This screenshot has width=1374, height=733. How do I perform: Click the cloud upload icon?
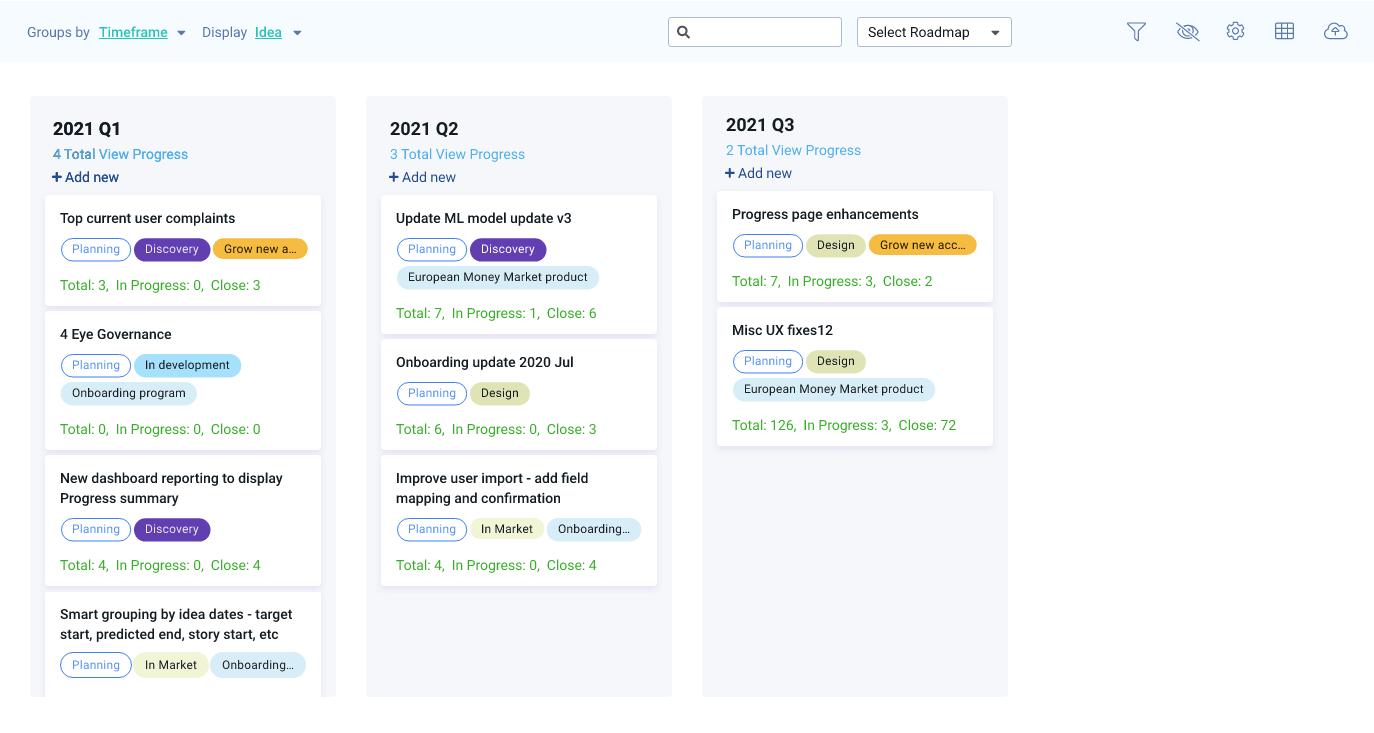coord(1335,32)
